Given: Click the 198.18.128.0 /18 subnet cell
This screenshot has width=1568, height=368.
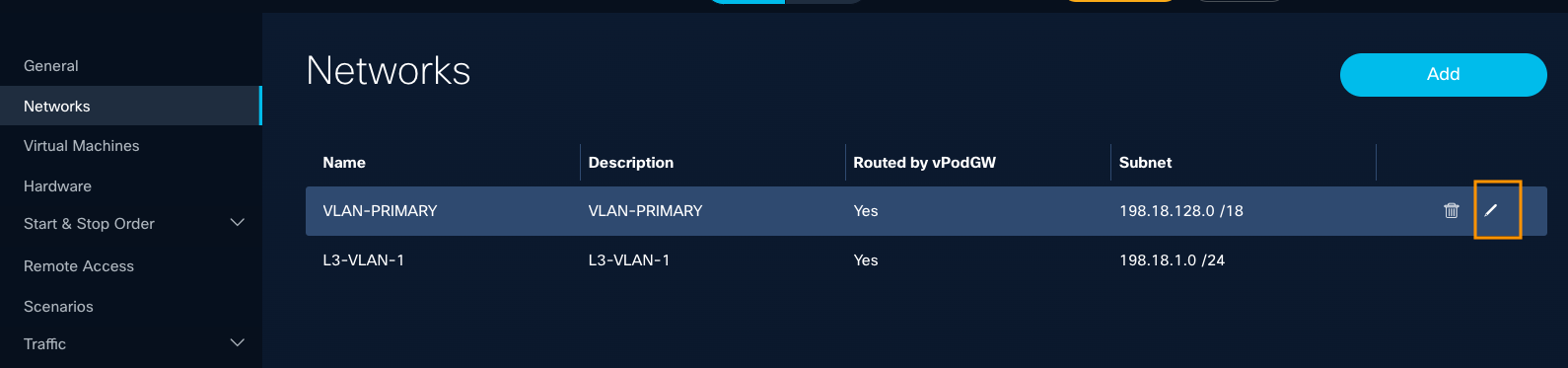Looking at the screenshot, I should click(x=1180, y=211).
